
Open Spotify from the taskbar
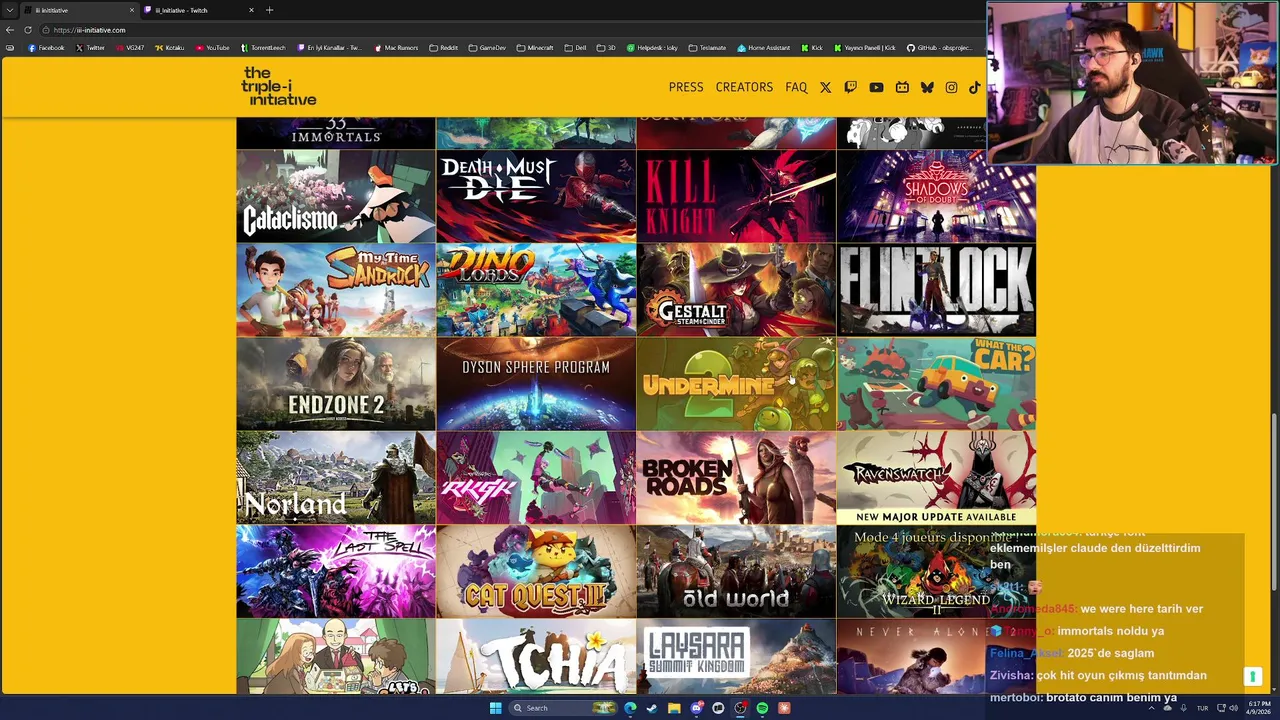[762, 708]
